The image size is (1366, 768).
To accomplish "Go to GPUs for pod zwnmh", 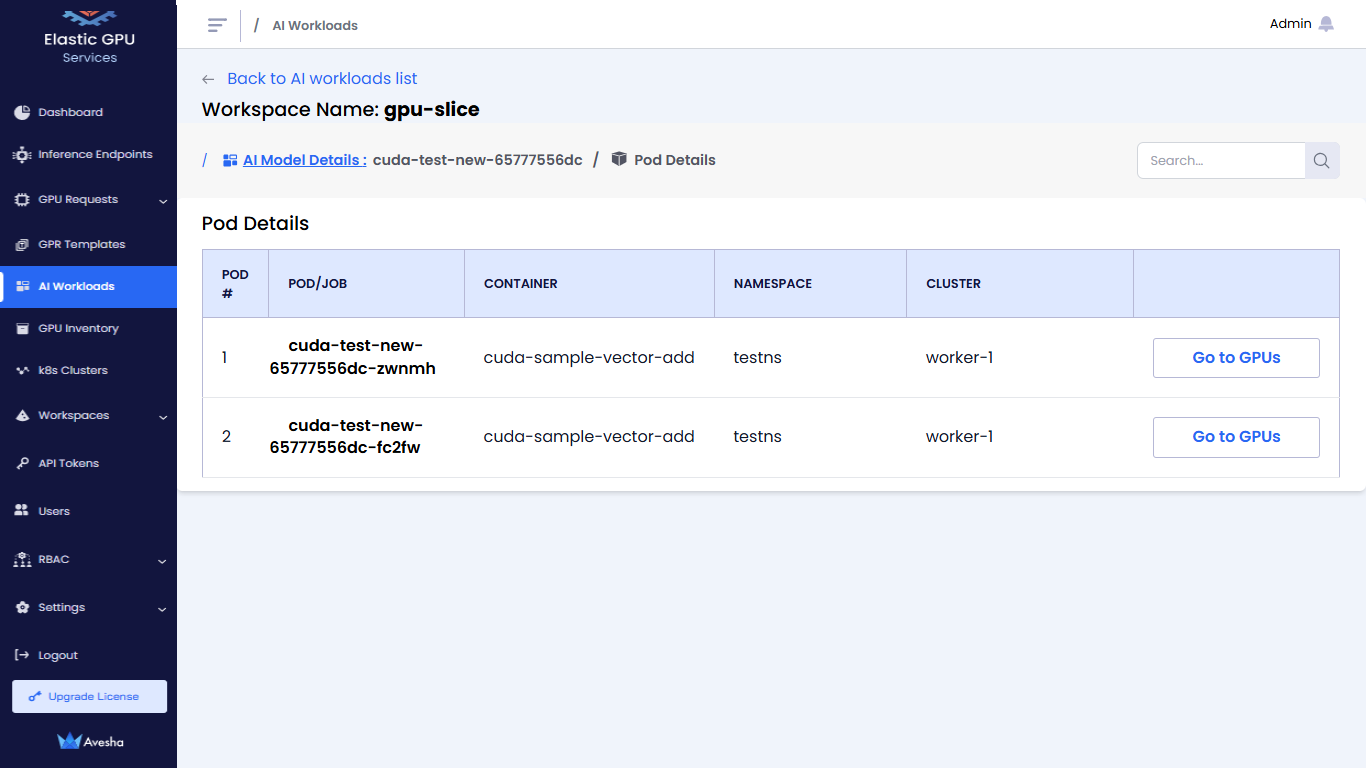I will pos(1236,358).
